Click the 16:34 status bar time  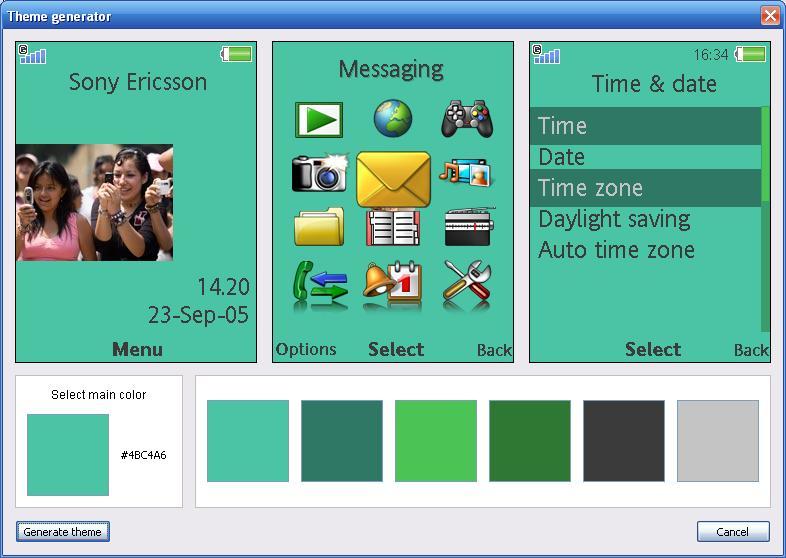pos(711,54)
